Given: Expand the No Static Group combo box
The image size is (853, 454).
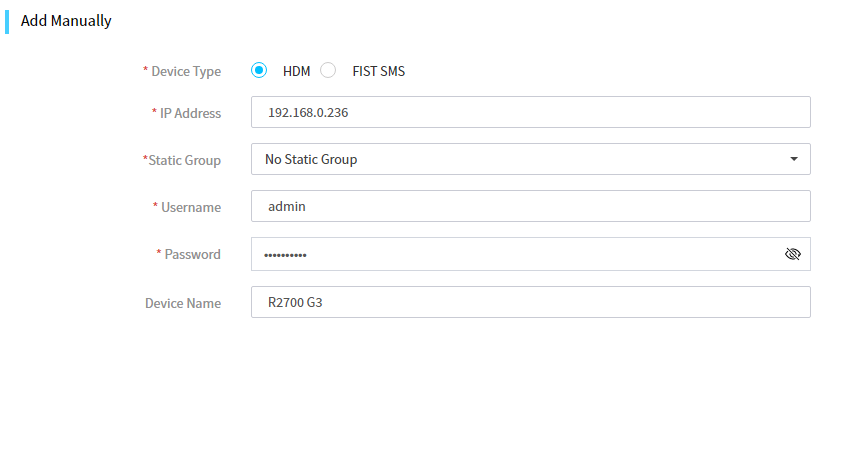Looking at the screenshot, I should coord(530,159).
